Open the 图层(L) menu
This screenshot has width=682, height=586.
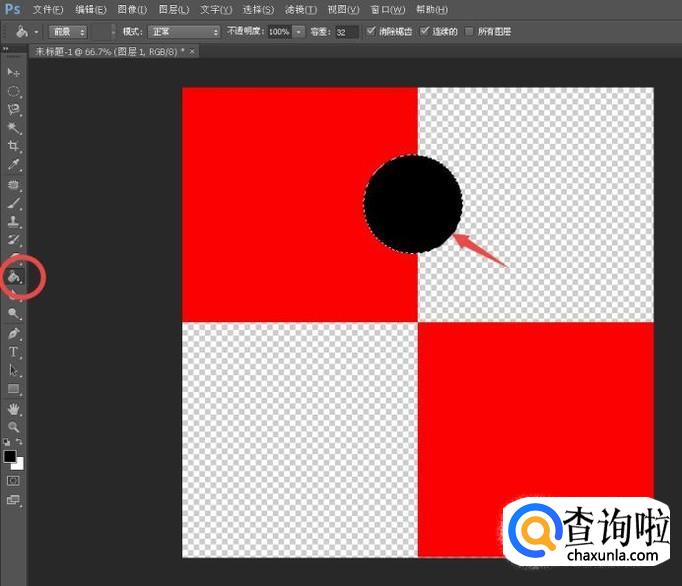tap(173, 9)
